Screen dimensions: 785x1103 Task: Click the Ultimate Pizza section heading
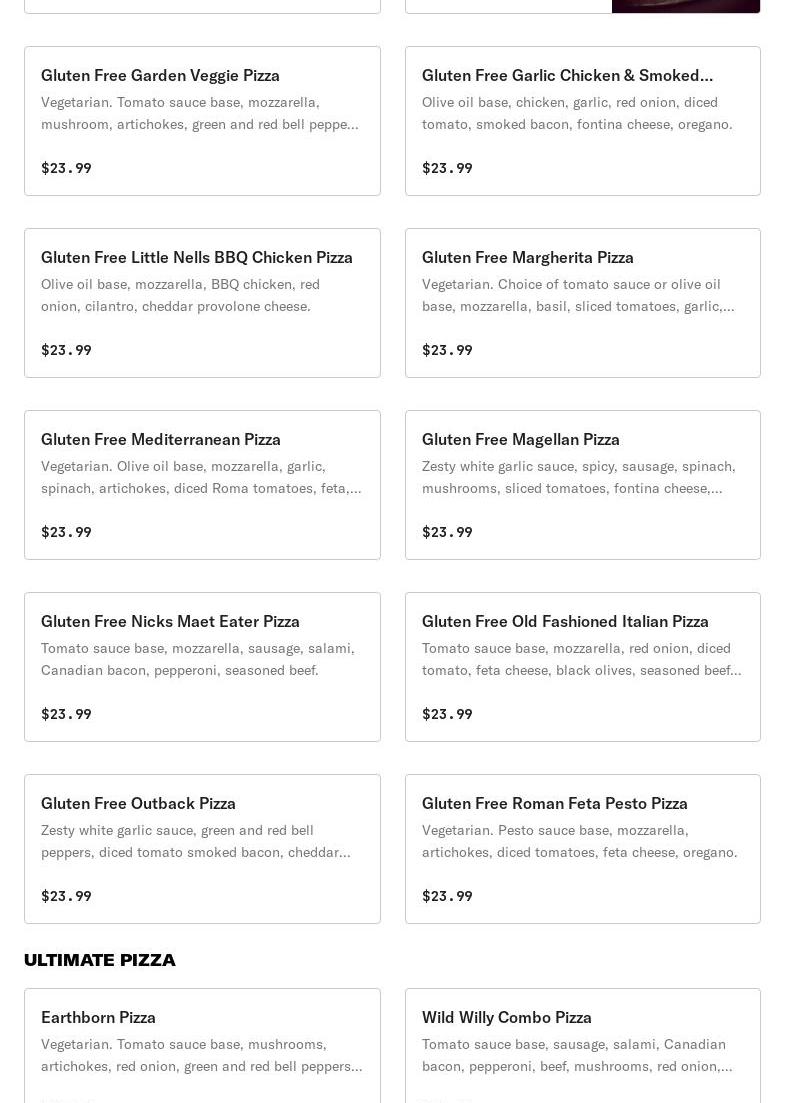click(100, 960)
